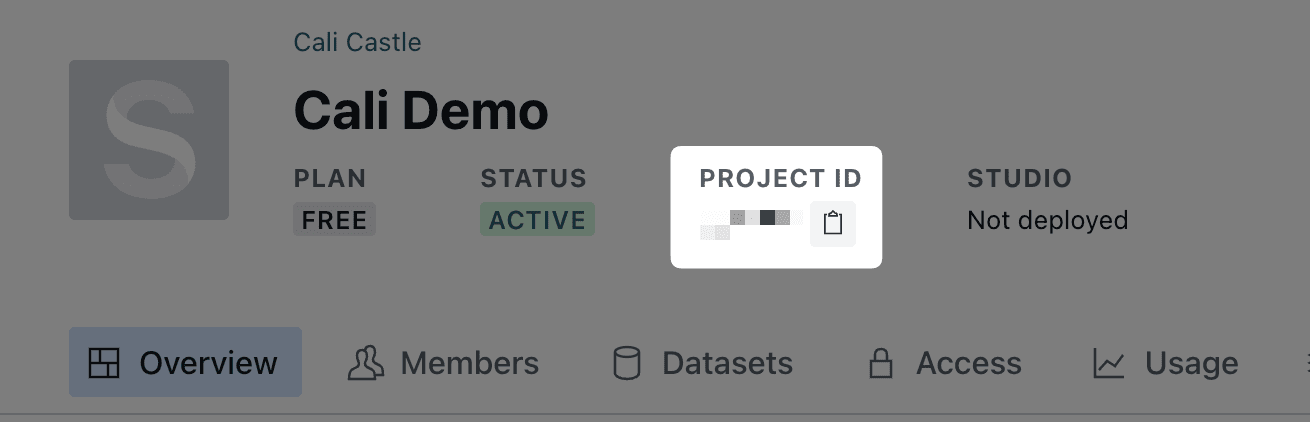Viewport: 1310px width, 422px height.
Task: Click the STUDIO heading label
Action: point(1019,179)
